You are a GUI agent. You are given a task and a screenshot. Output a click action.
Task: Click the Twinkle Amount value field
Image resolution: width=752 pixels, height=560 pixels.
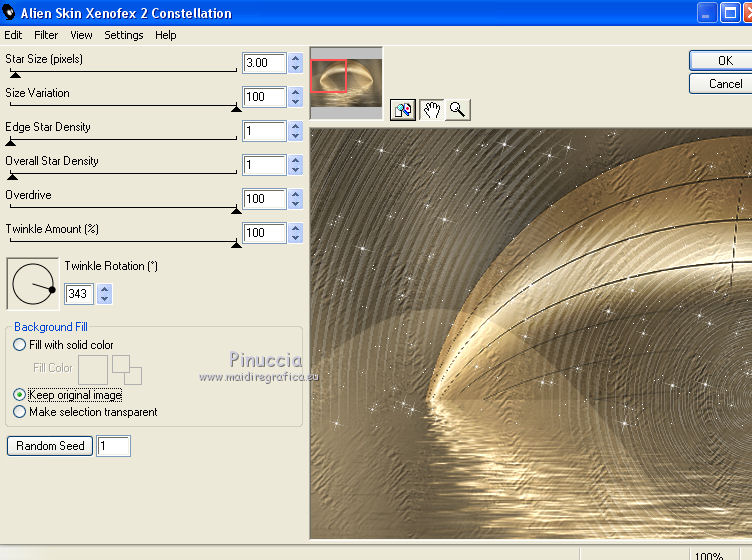click(x=265, y=233)
